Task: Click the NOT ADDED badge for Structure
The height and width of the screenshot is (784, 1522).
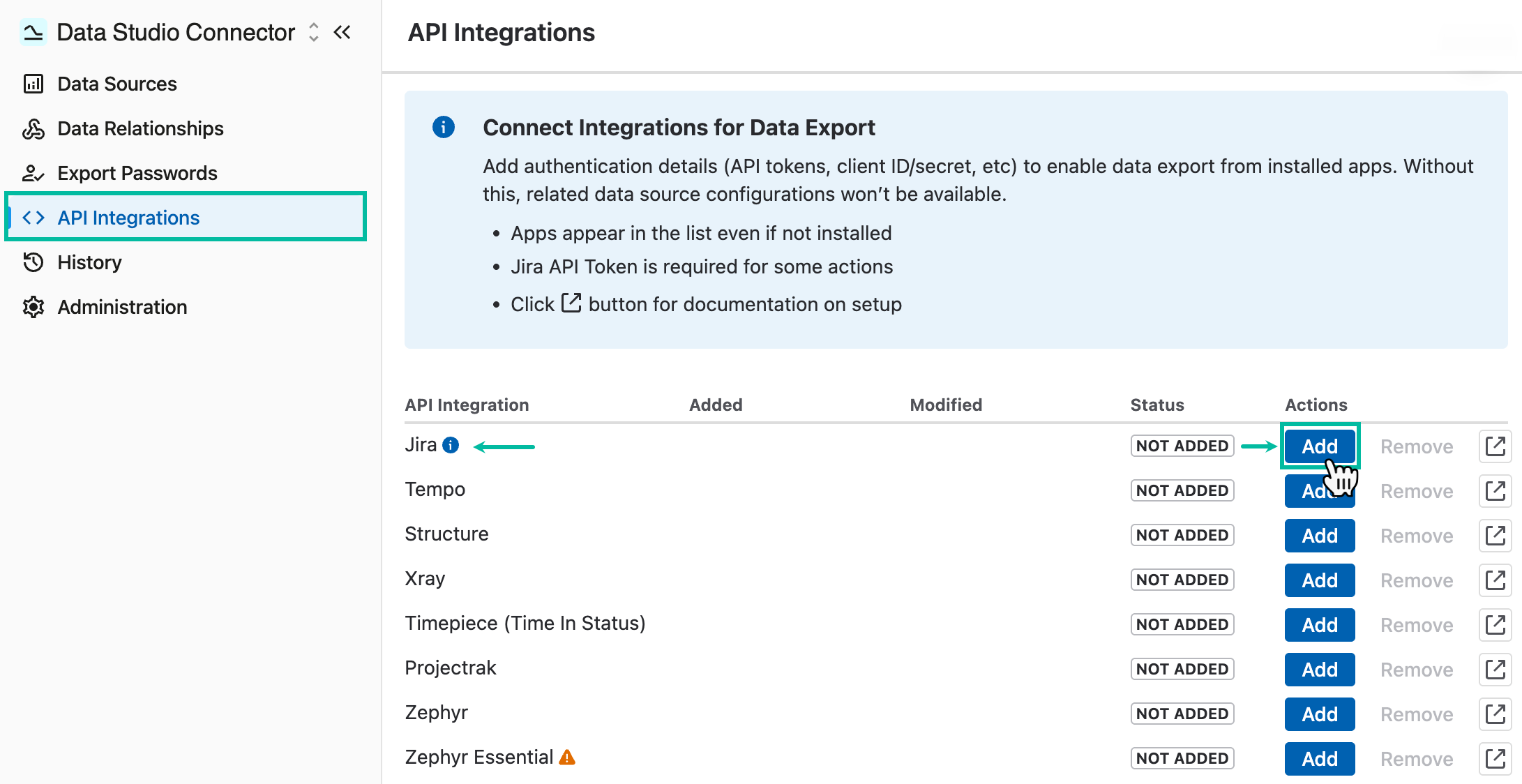Action: point(1182,535)
